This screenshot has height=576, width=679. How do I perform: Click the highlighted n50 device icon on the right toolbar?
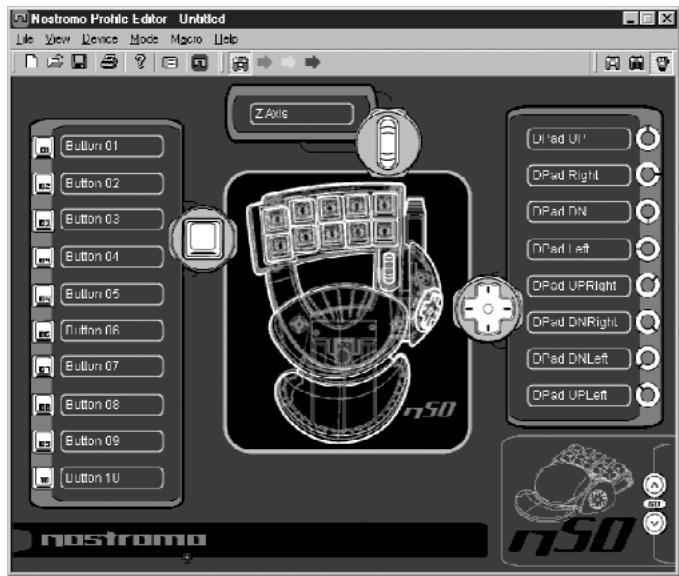[x=662, y=63]
